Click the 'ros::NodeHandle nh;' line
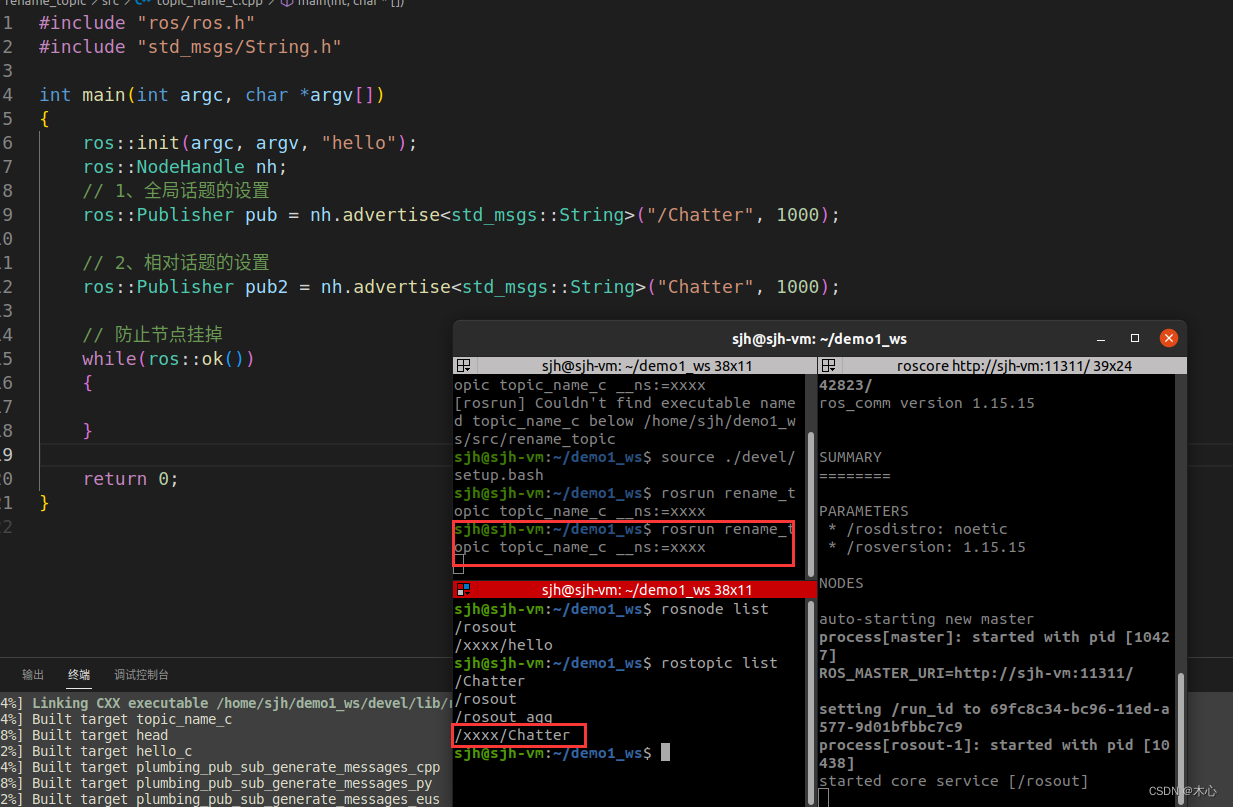 185,166
